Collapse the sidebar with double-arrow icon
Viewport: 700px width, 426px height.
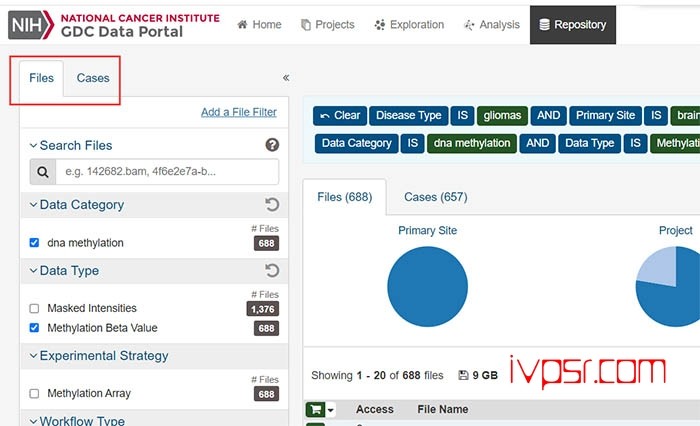(x=286, y=78)
